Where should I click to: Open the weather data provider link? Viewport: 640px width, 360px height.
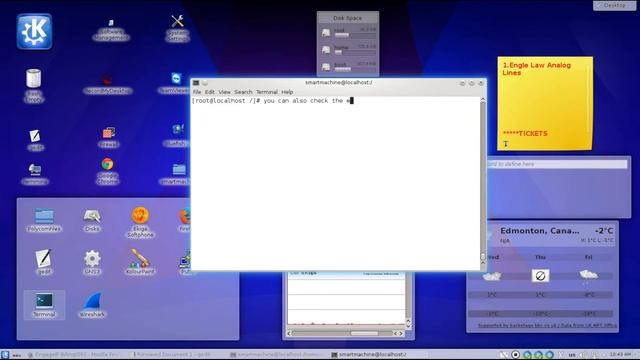coord(547,325)
